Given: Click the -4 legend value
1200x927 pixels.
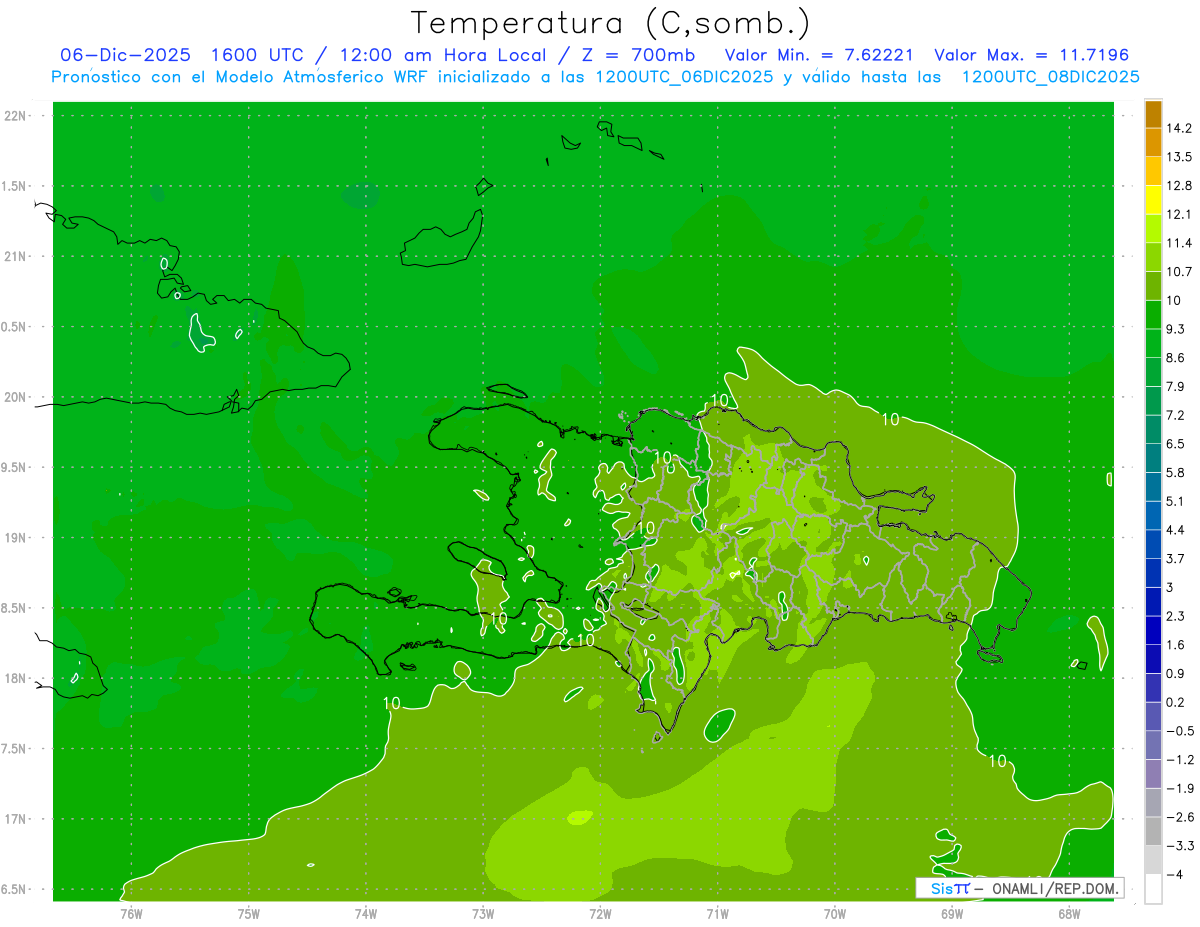Looking at the screenshot, I should (1175, 875).
